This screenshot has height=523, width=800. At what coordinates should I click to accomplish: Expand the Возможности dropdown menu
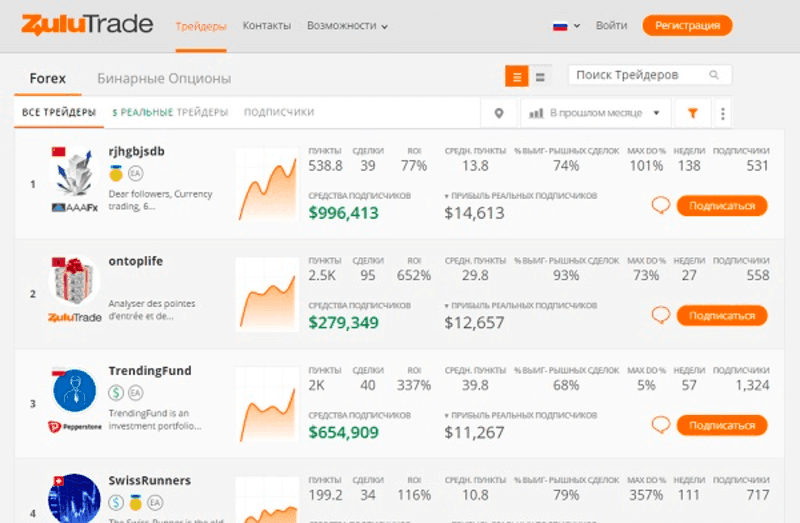347,26
